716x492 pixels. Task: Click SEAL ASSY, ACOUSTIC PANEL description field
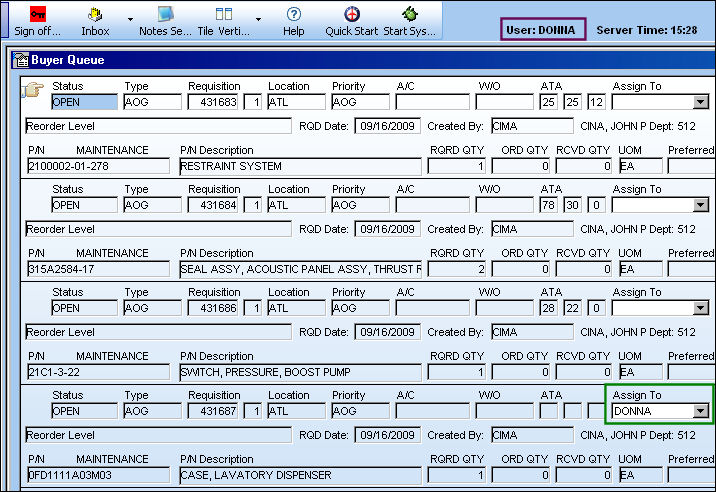point(300,269)
